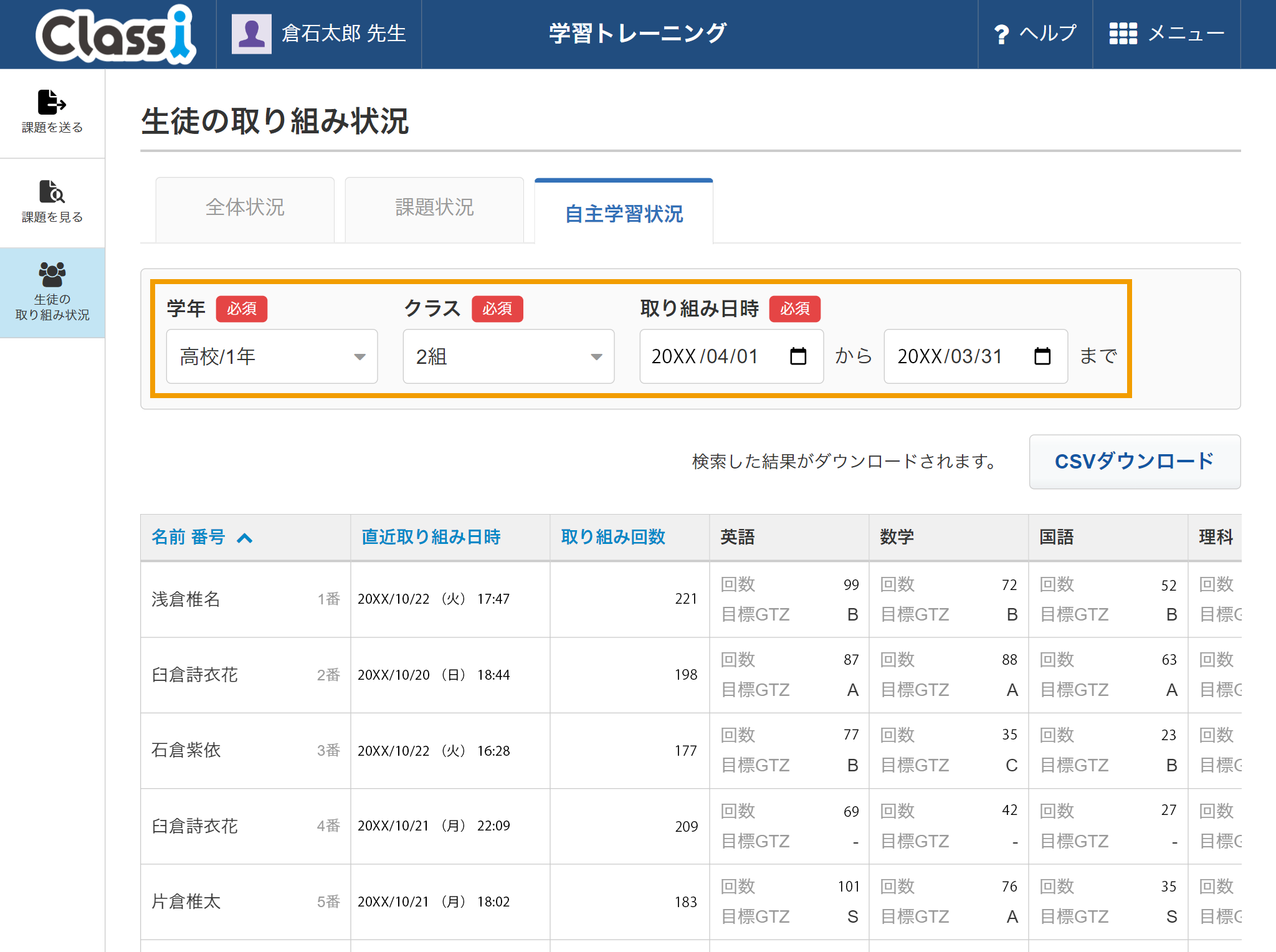This screenshot has height=952, width=1276.
Task: Click date 20XX/10/21 (月) 22:09
Action: point(434,826)
